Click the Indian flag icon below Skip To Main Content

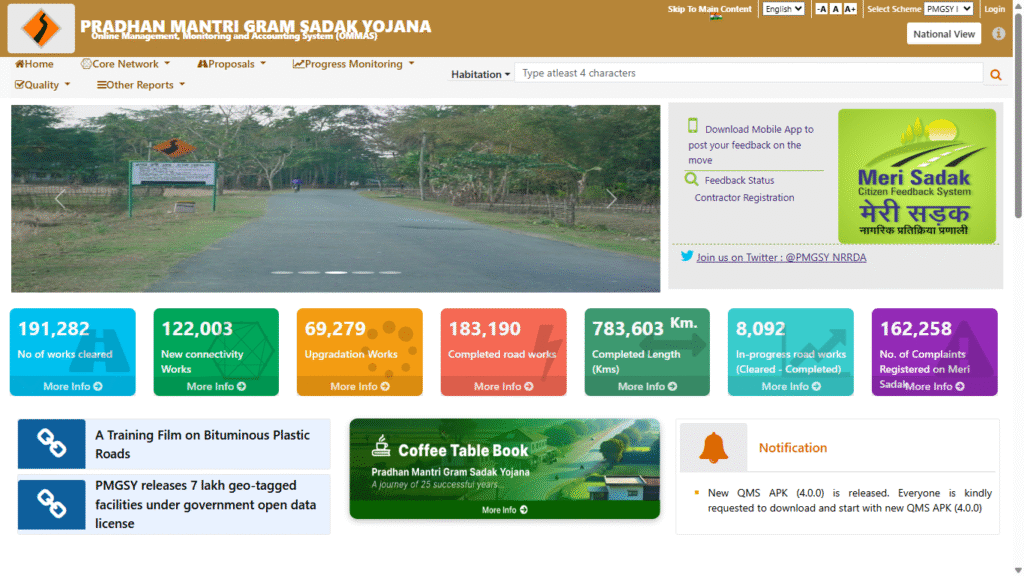(x=716, y=16)
